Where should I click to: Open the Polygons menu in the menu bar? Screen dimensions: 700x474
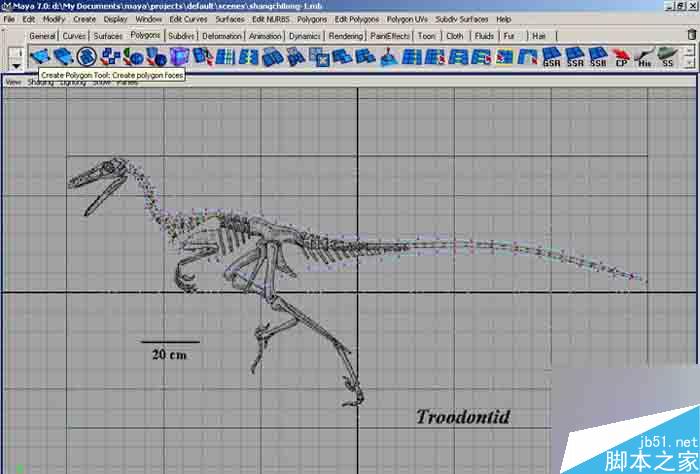[312, 19]
